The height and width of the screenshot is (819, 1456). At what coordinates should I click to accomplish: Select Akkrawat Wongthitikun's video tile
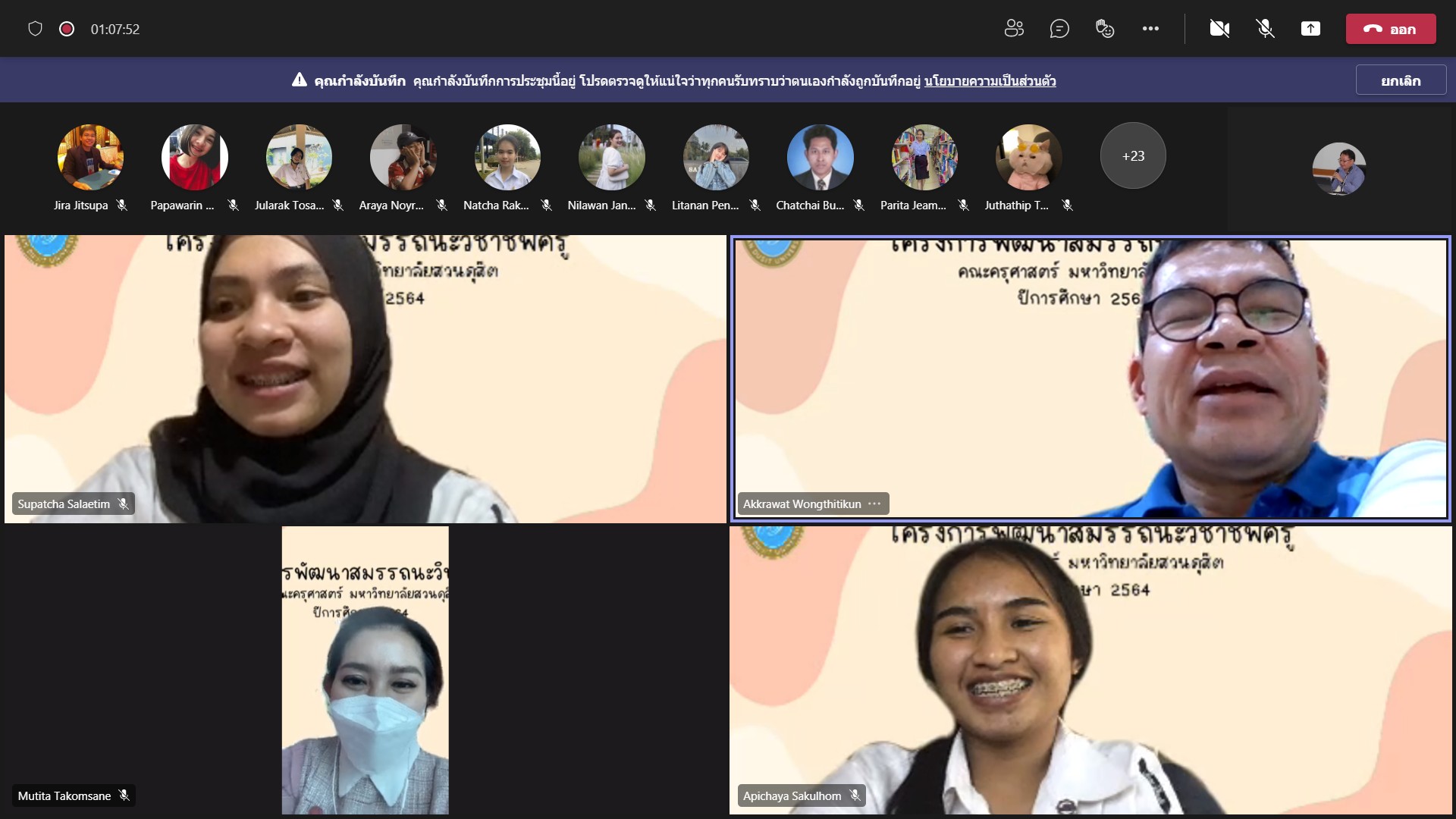[1090, 378]
